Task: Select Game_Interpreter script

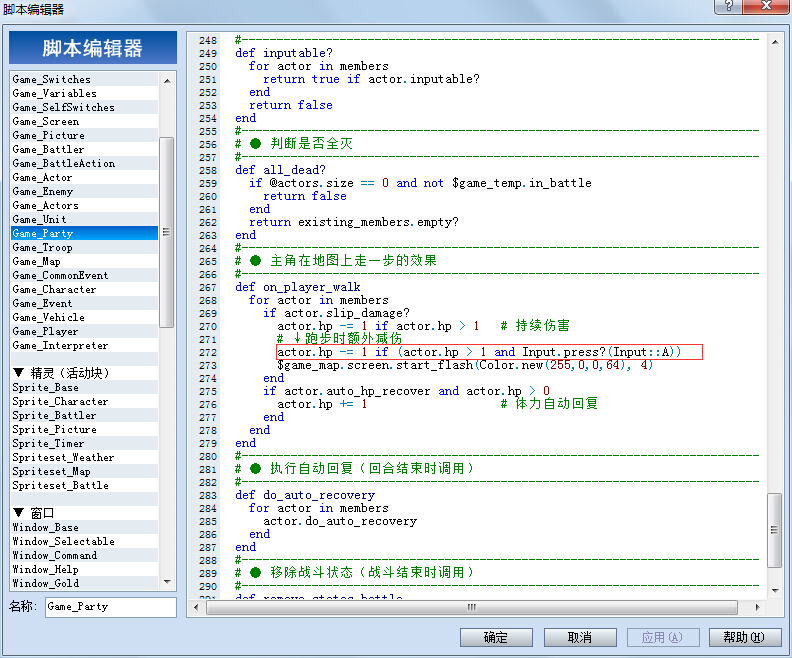Action: point(84,345)
